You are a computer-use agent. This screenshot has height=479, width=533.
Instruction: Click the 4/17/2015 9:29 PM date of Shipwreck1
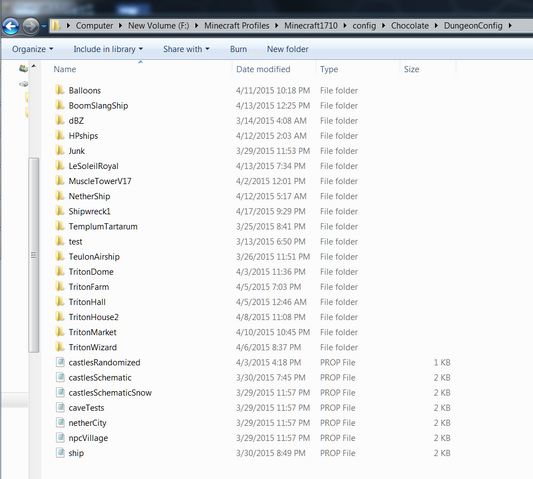click(x=271, y=211)
